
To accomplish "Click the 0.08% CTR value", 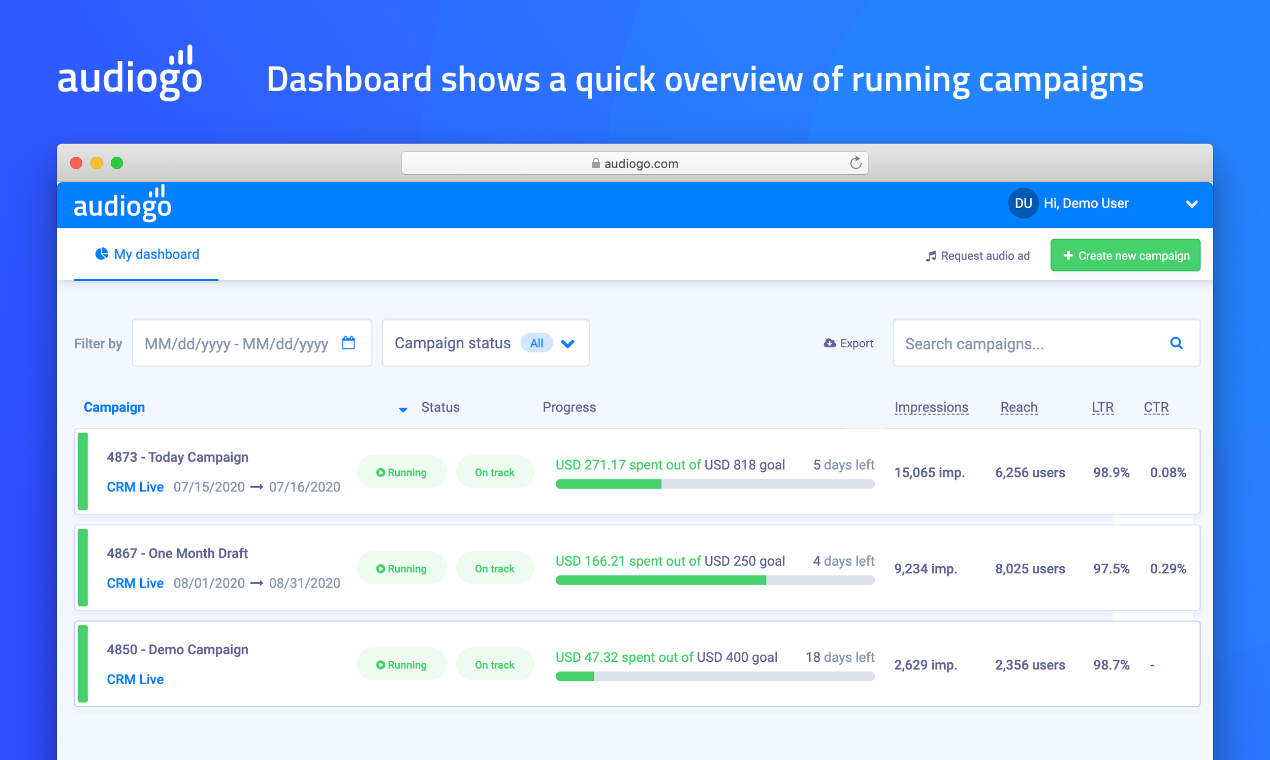I will 1168,472.
